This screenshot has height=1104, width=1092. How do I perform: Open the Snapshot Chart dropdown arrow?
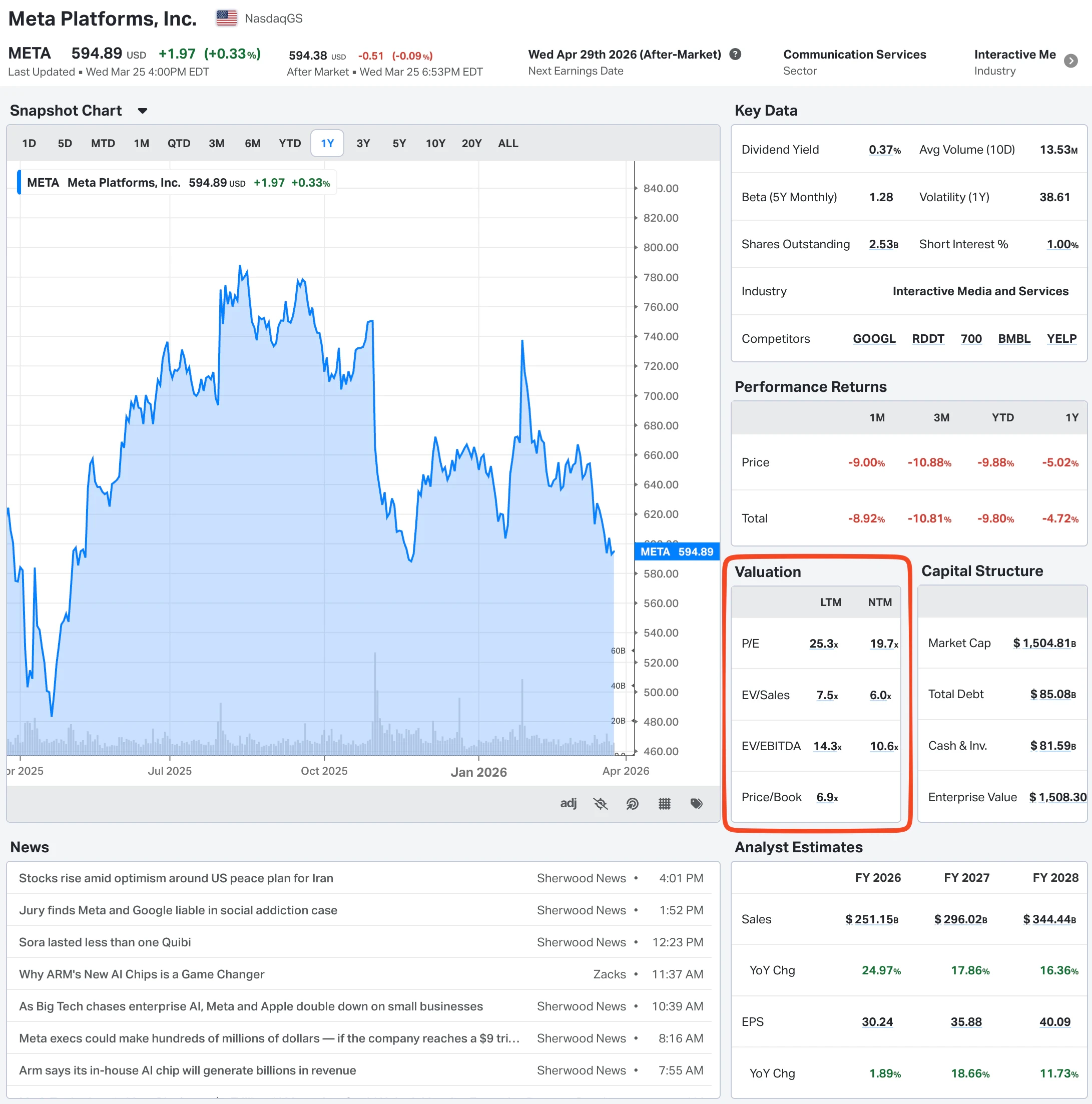(x=142, y=111)
